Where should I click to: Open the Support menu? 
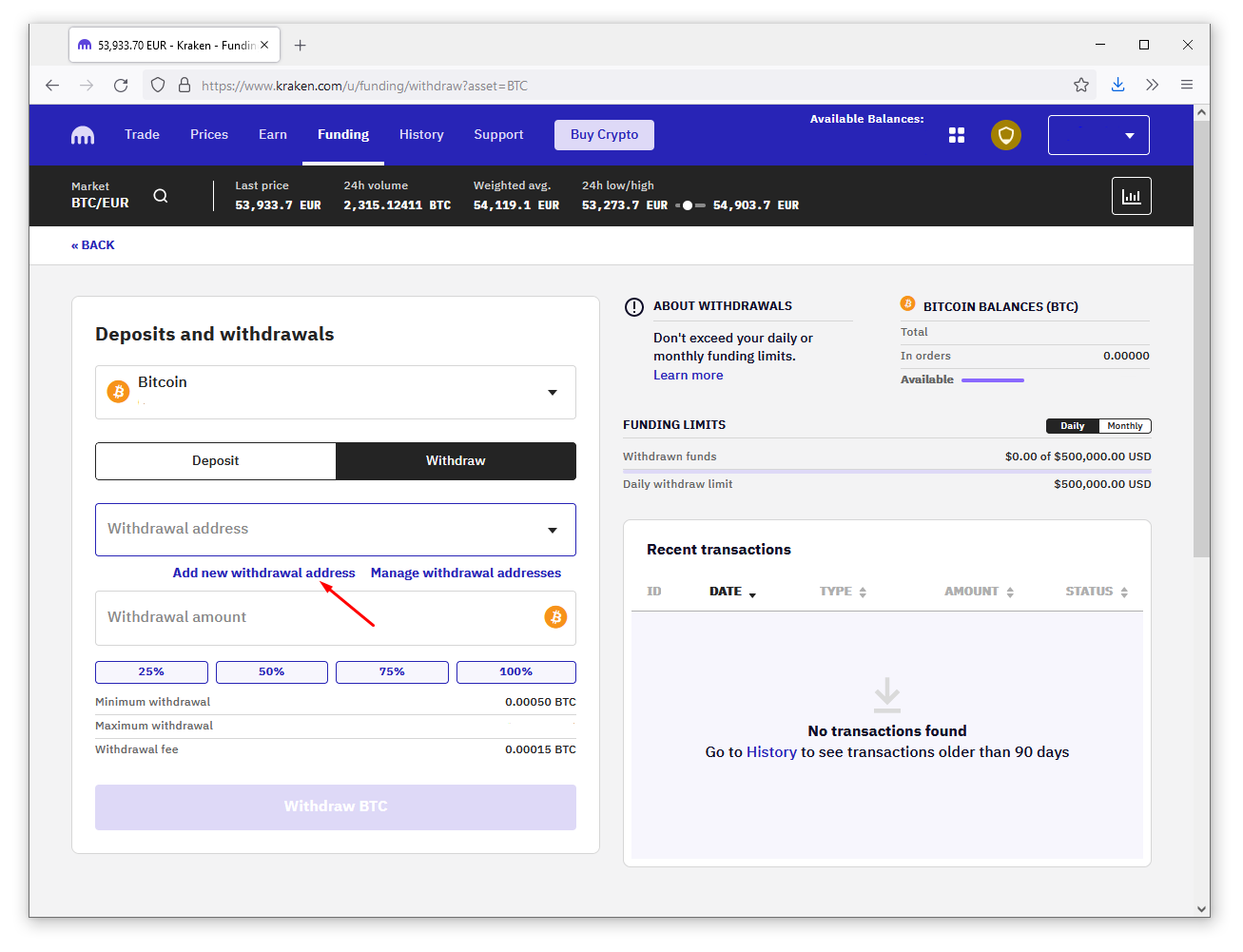(x=498, y=135)
